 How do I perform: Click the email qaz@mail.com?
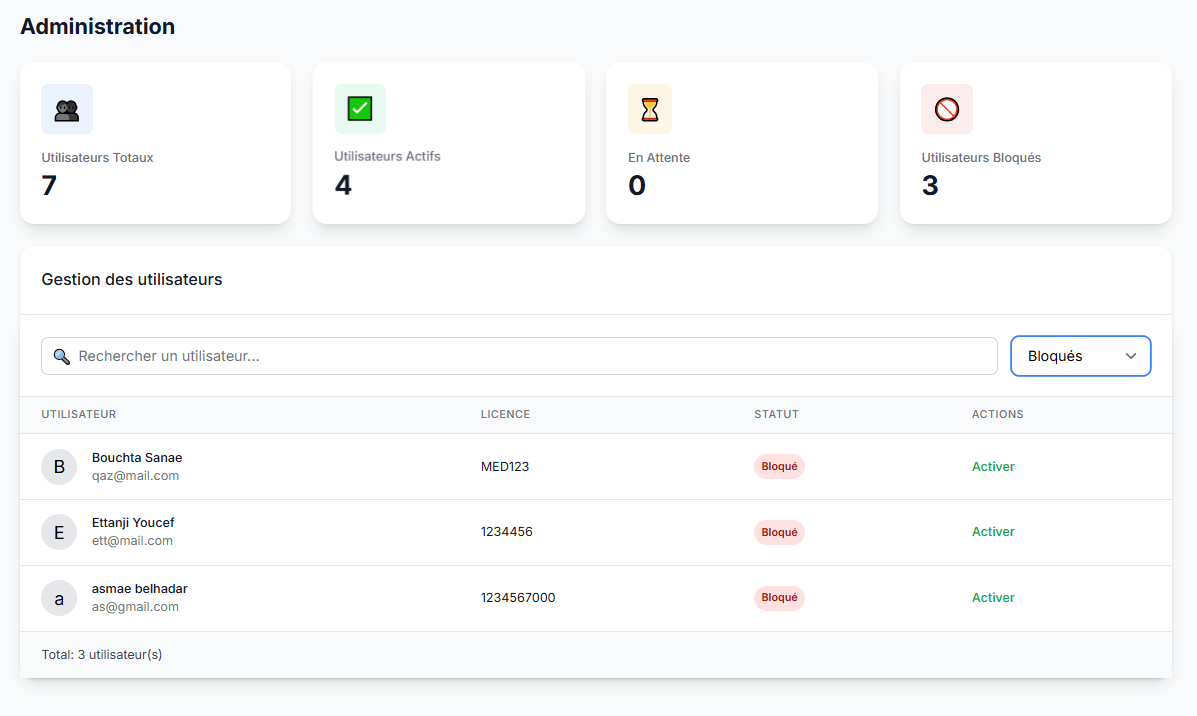135,476
